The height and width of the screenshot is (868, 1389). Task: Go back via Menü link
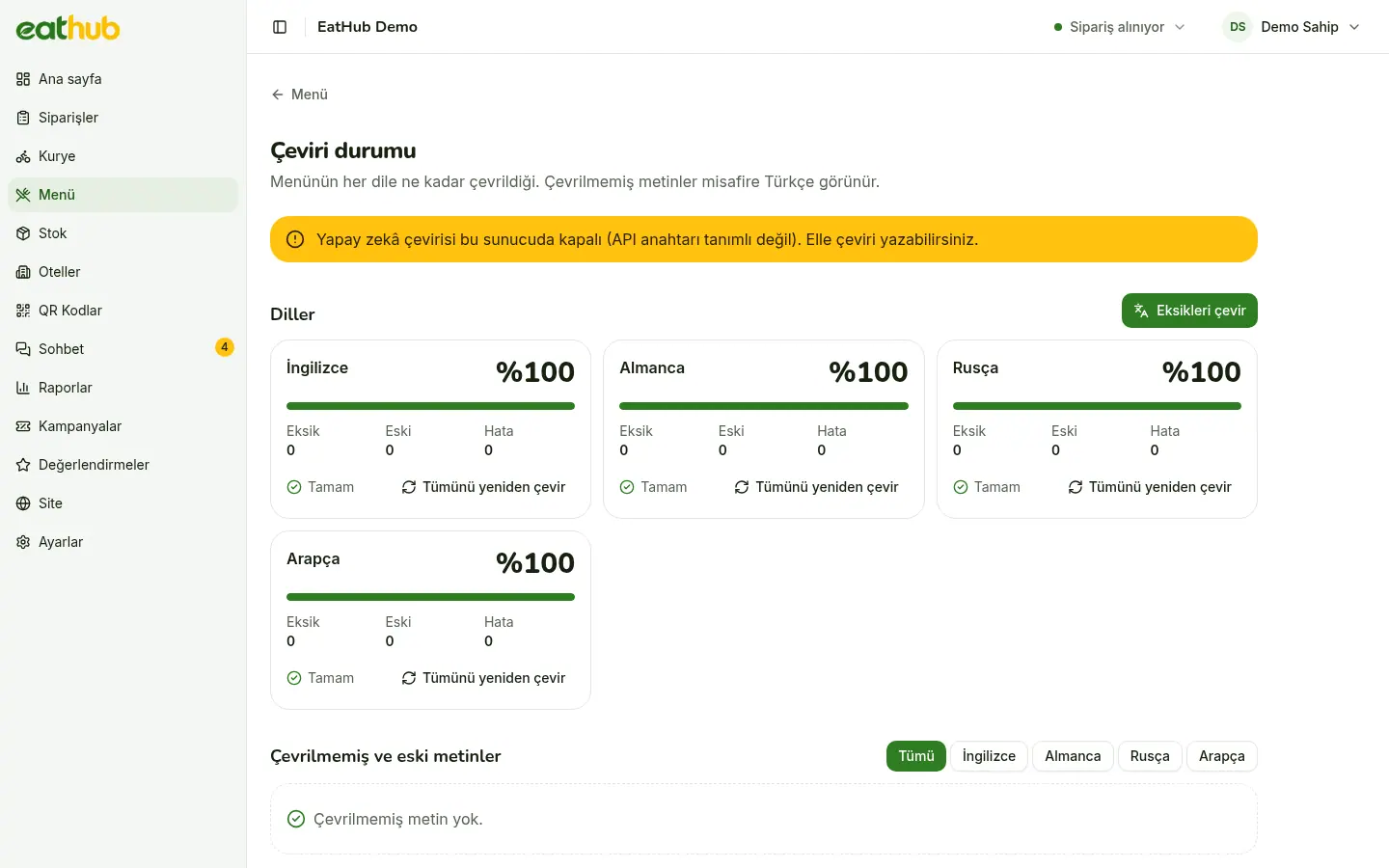click(299, 95)
